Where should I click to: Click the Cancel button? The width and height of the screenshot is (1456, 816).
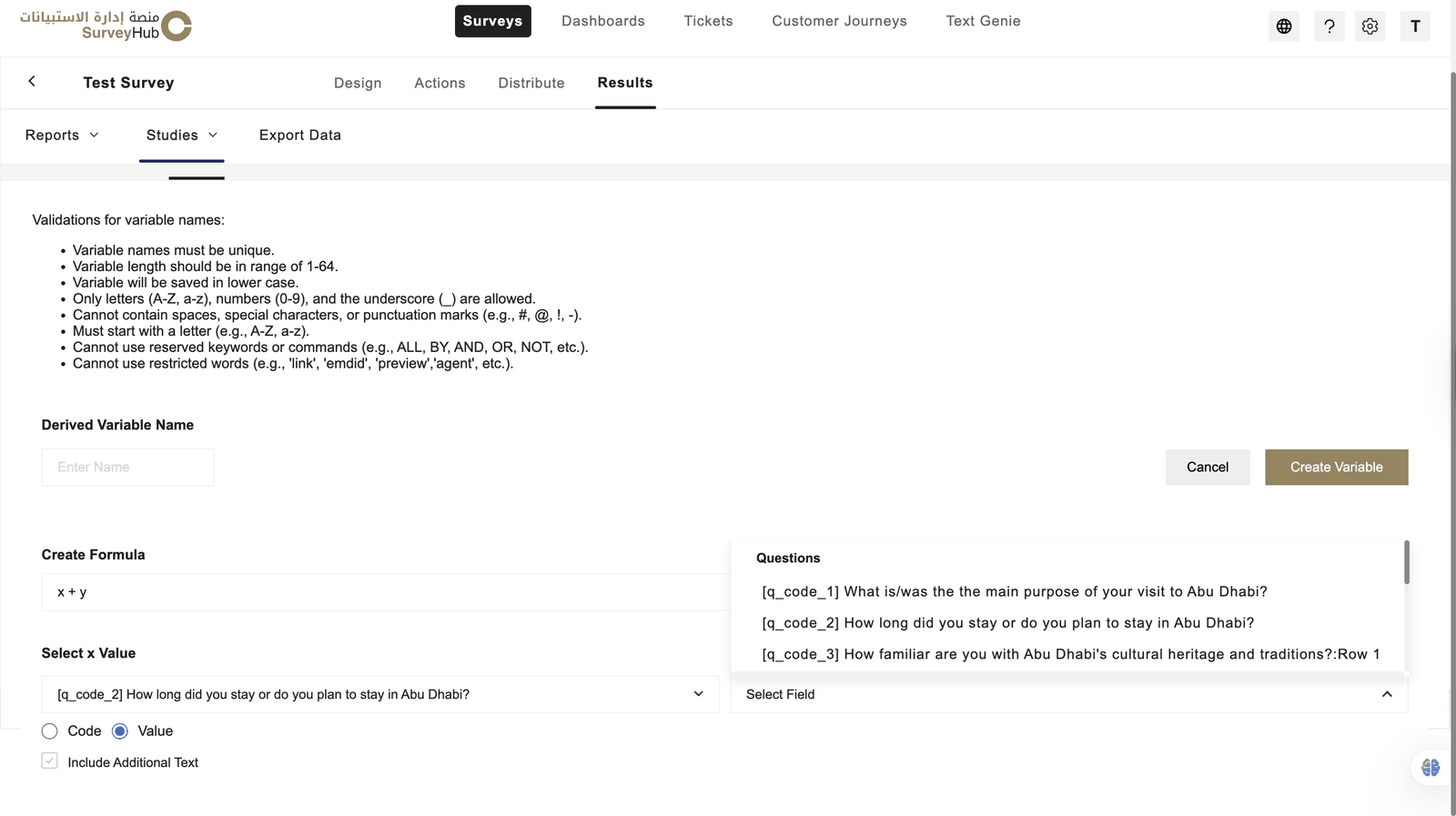(x=1208, y=467)
